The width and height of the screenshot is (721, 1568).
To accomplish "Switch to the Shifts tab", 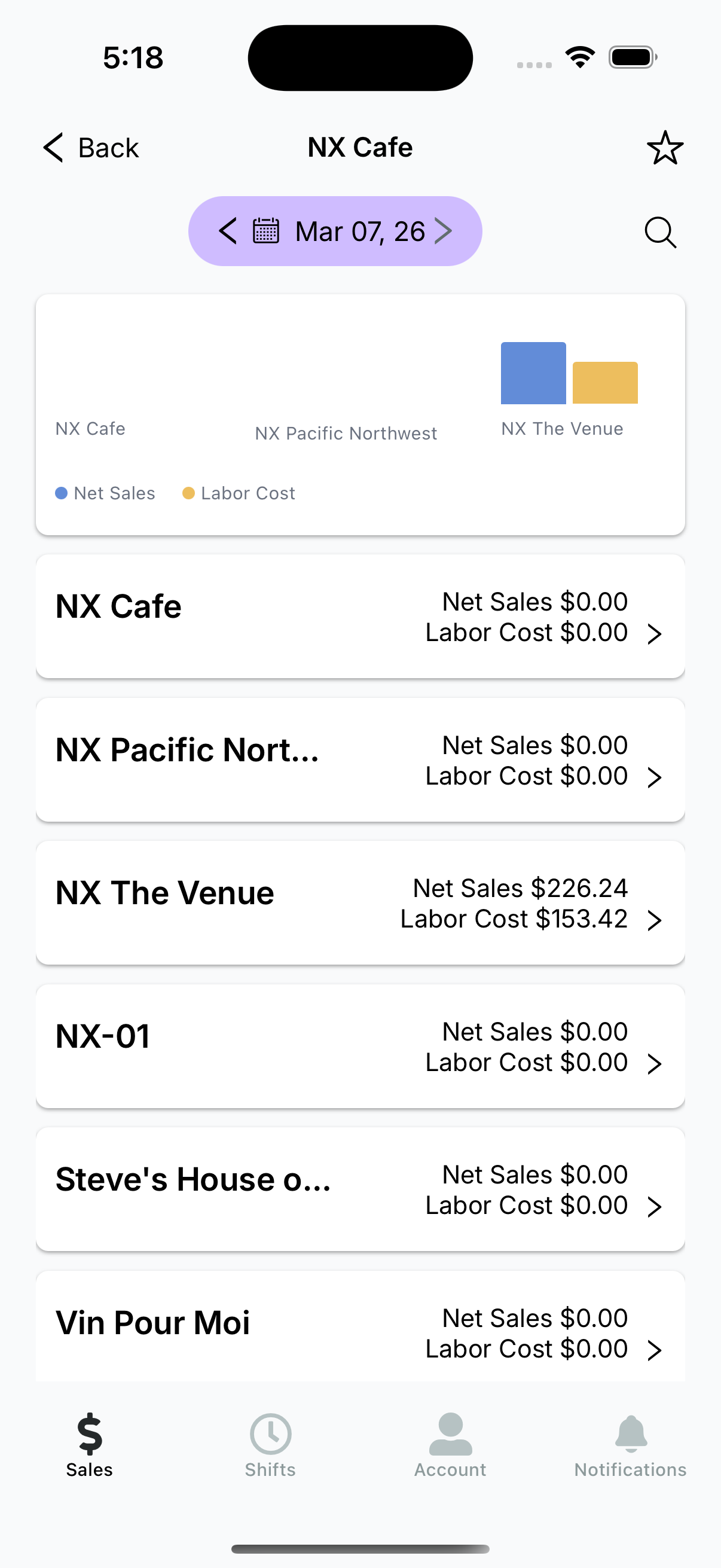I will click(x=270, y=1445).
